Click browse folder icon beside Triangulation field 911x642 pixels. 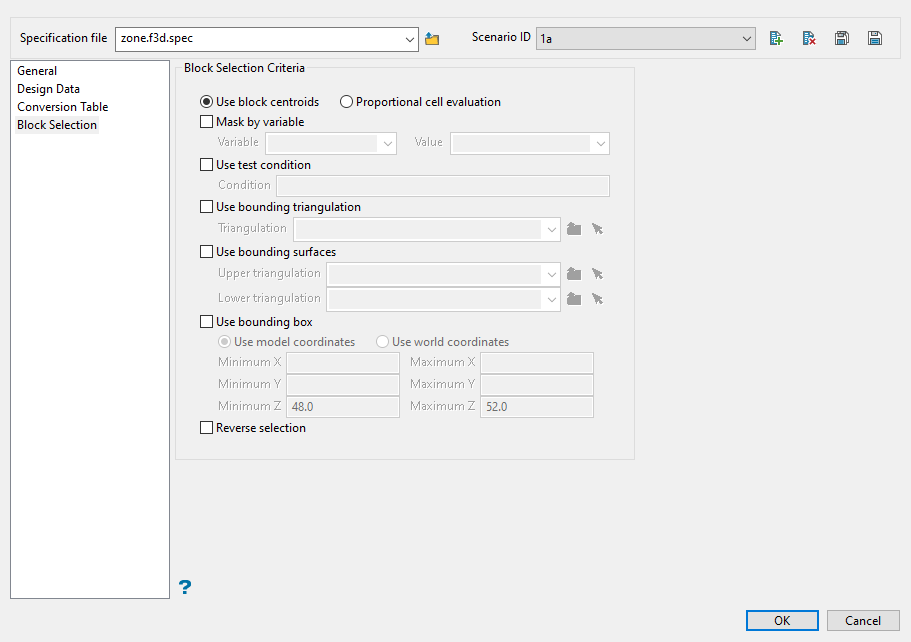tap(574, 229)
